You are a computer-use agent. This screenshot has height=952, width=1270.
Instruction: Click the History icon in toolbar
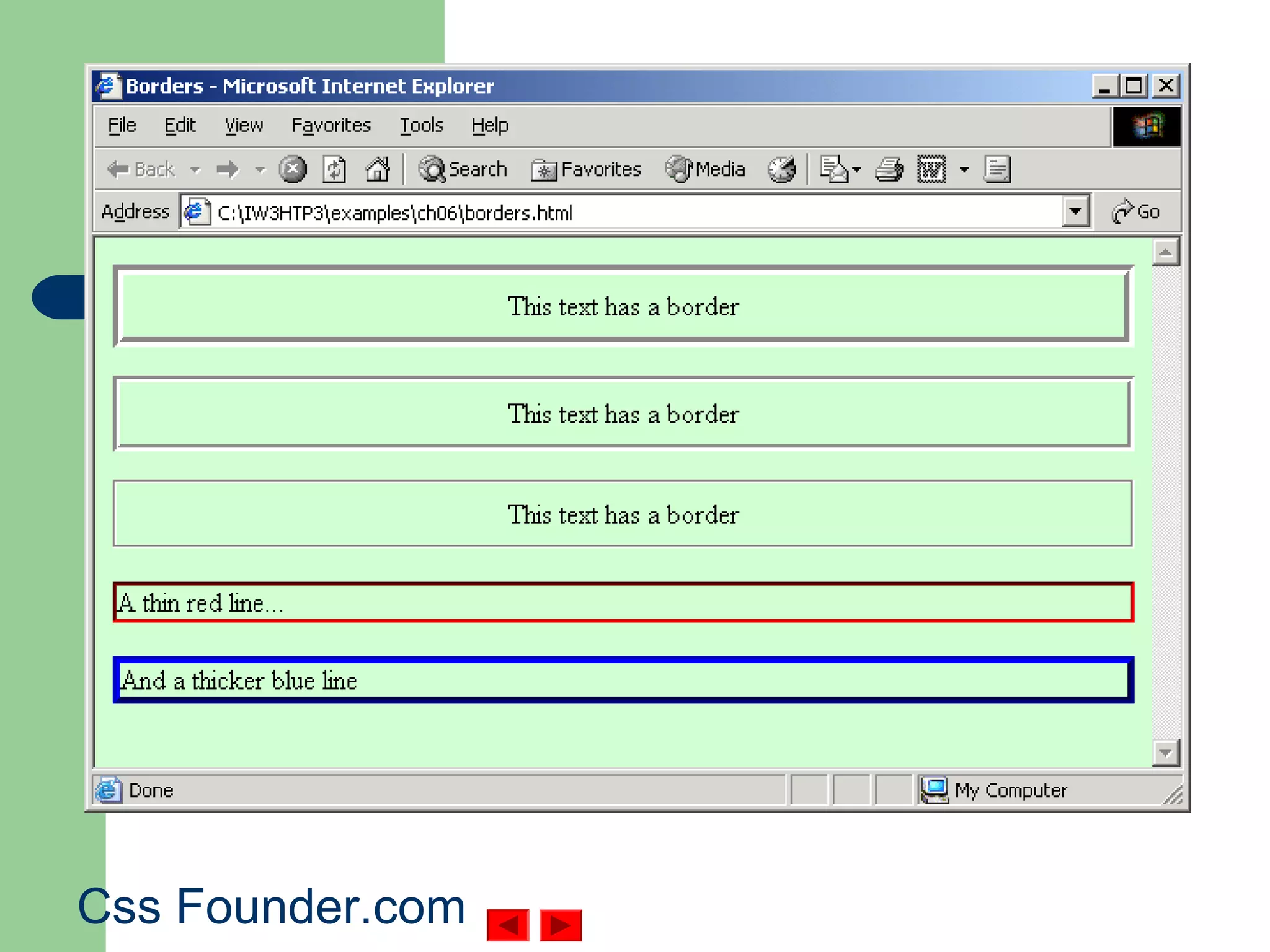pyautogui.click(x=781, y=169)
